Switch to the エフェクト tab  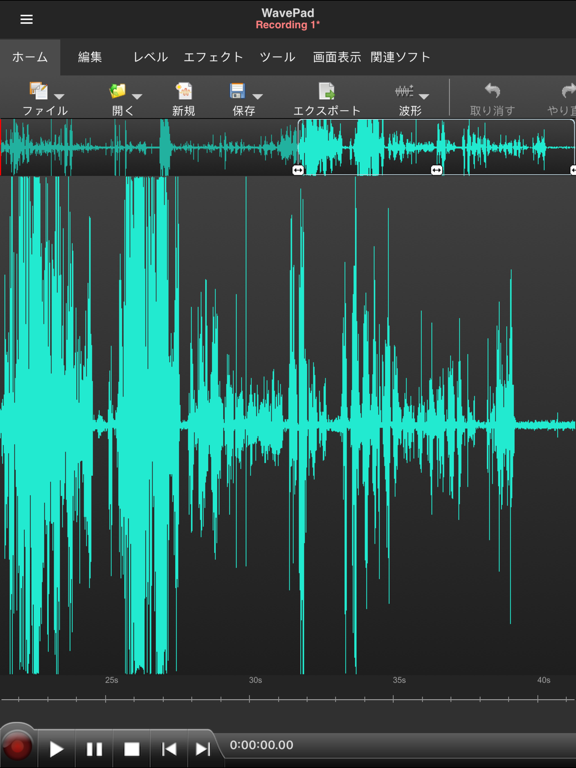(x=213, y=57)
